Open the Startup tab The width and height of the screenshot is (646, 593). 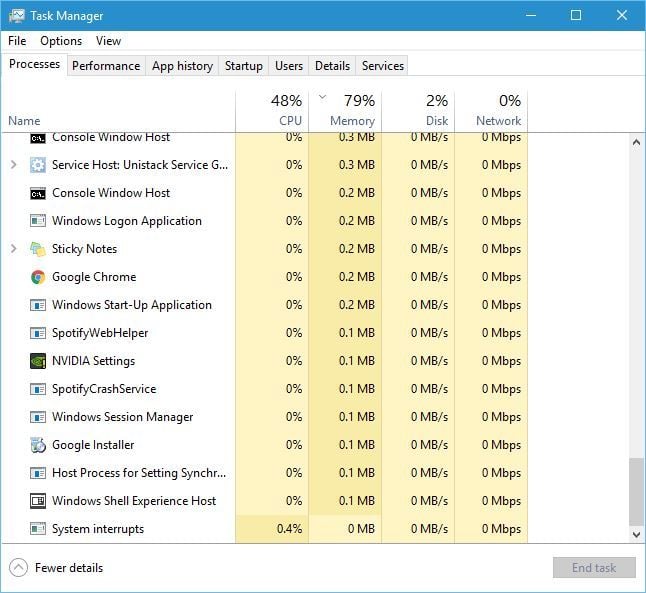coord(243,66)
